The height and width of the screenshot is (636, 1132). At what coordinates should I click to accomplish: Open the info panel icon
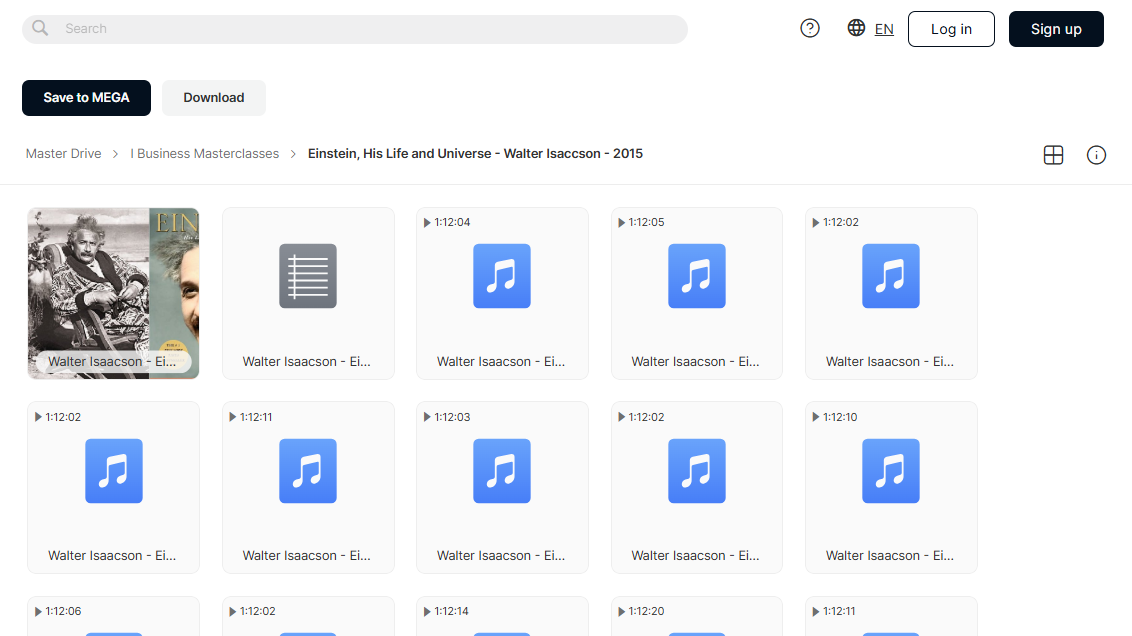tap(1096, 154)
